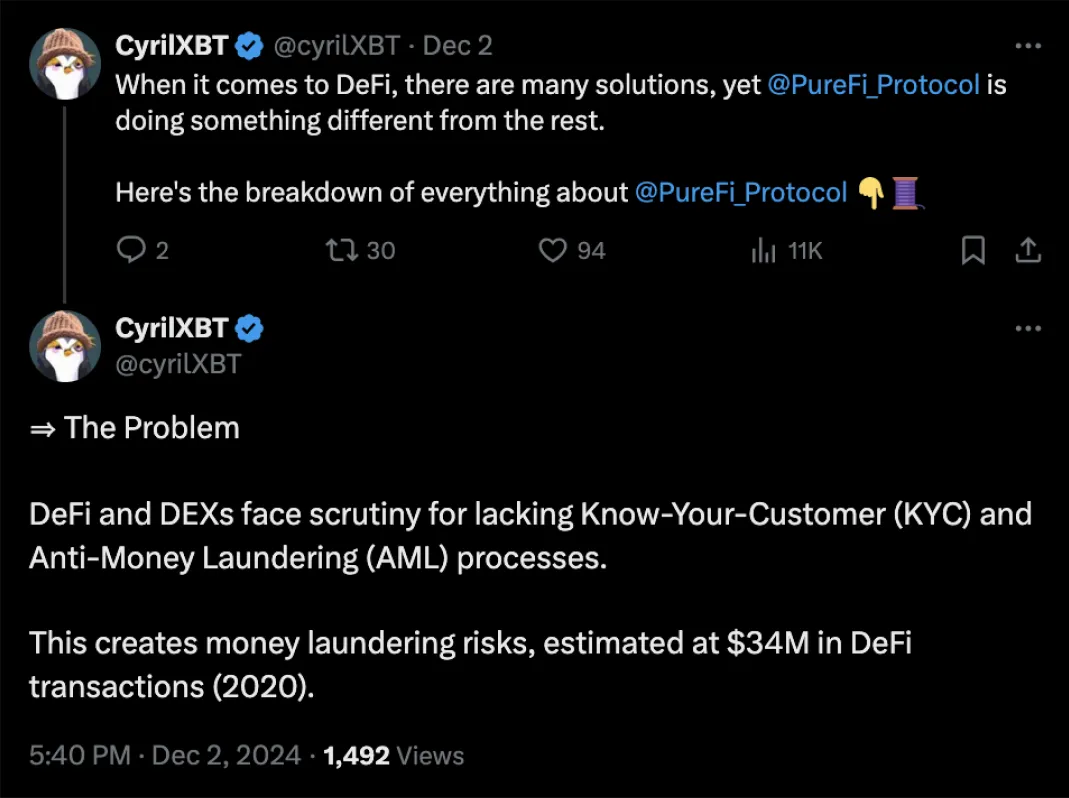Like the first tweet via heart icon

coord(553,250)
